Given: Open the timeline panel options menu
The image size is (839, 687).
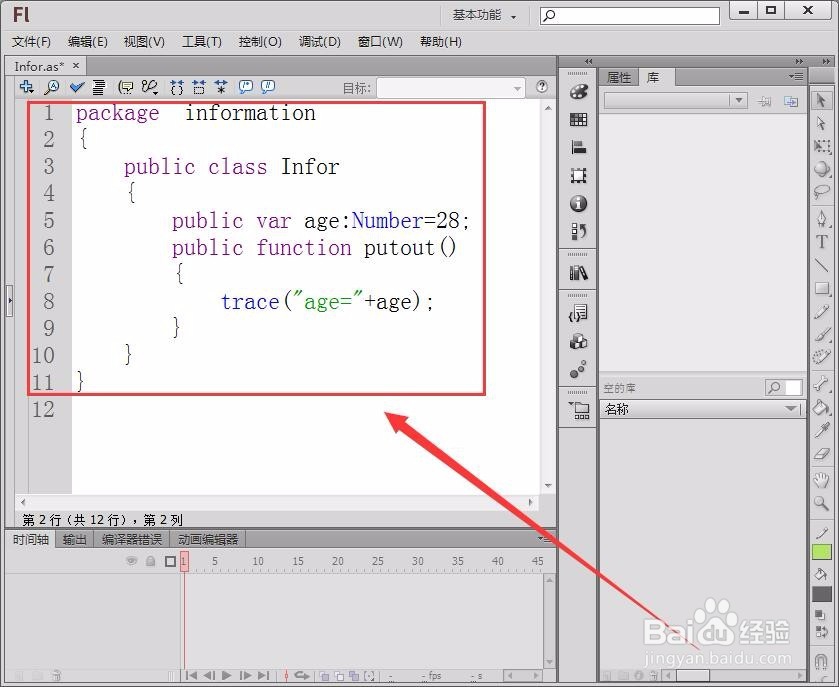Looking at the screenshot, I should coord(545,538).
